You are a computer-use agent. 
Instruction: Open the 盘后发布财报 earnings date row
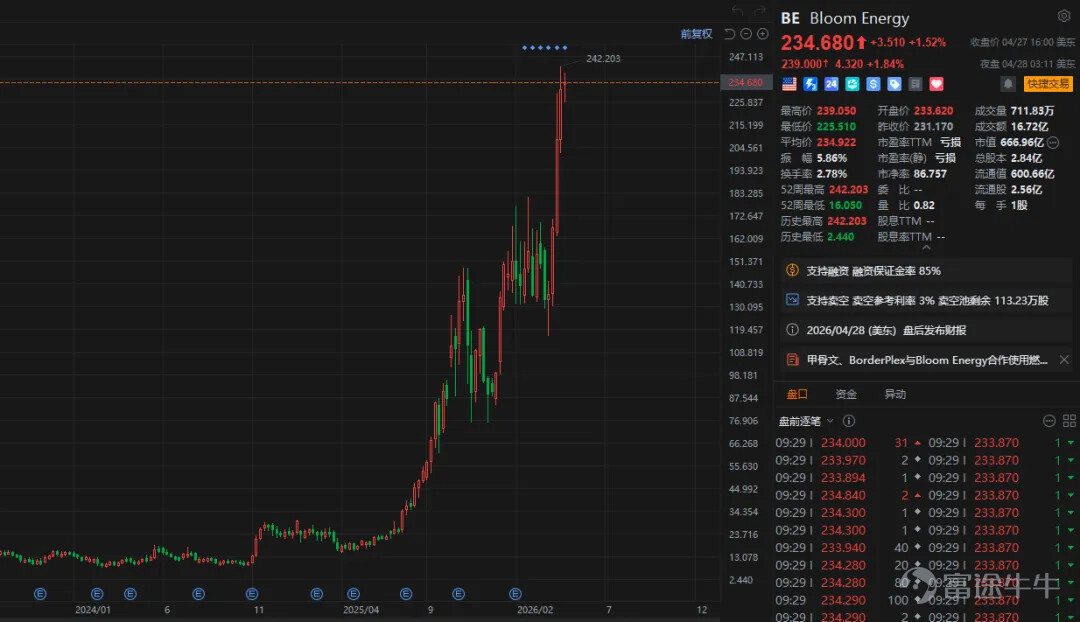[926, 330]
